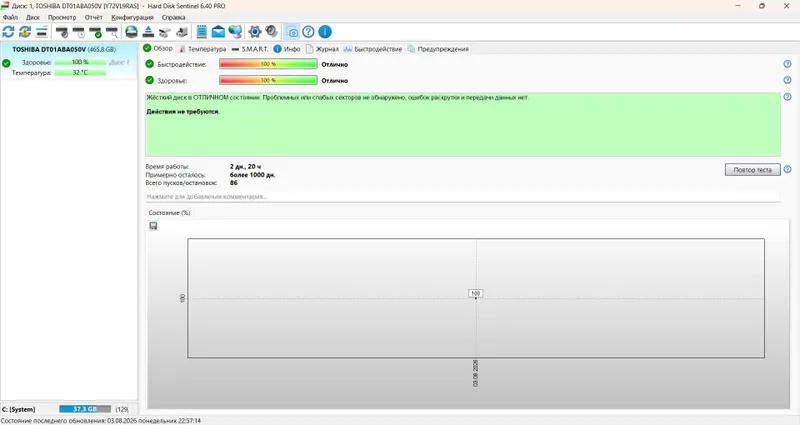Switch to the Журнал tab
Viewport: 800px width, 425px height.
[x=322, y=49]
